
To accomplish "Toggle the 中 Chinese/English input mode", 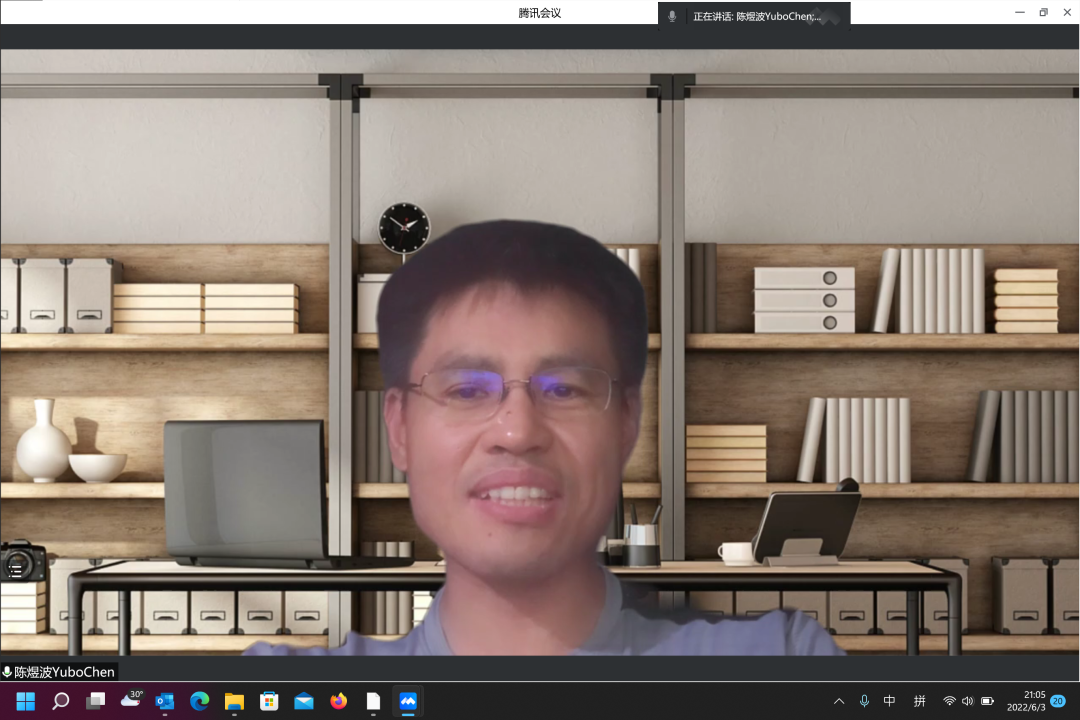I will (890, 701).
